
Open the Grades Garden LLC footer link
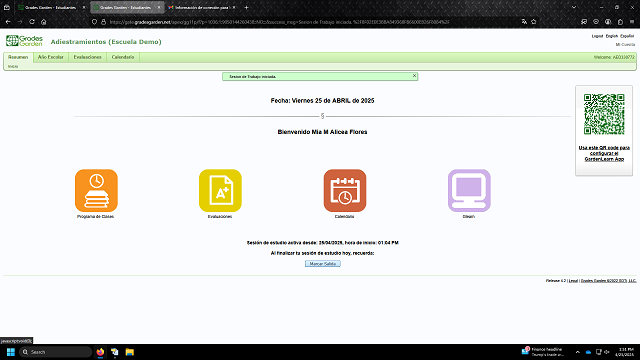608,281
